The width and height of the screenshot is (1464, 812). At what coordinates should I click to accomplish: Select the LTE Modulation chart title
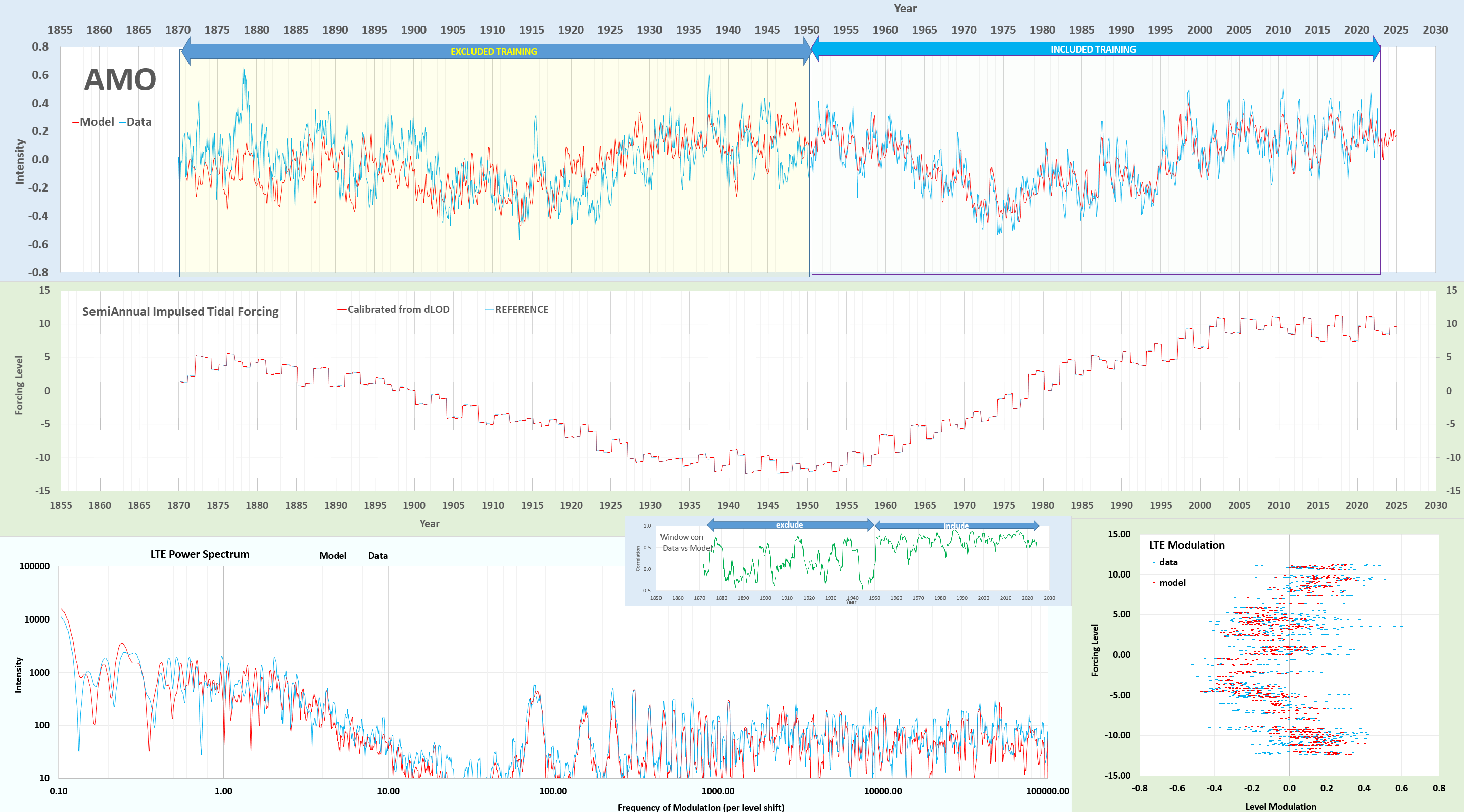click(1187, 545)
